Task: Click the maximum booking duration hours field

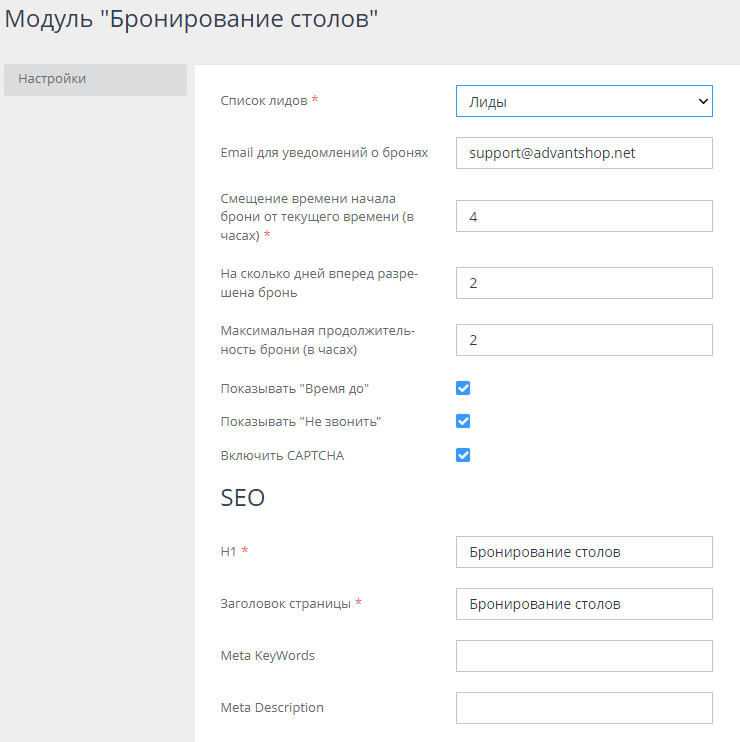Action: coord(584,340)
